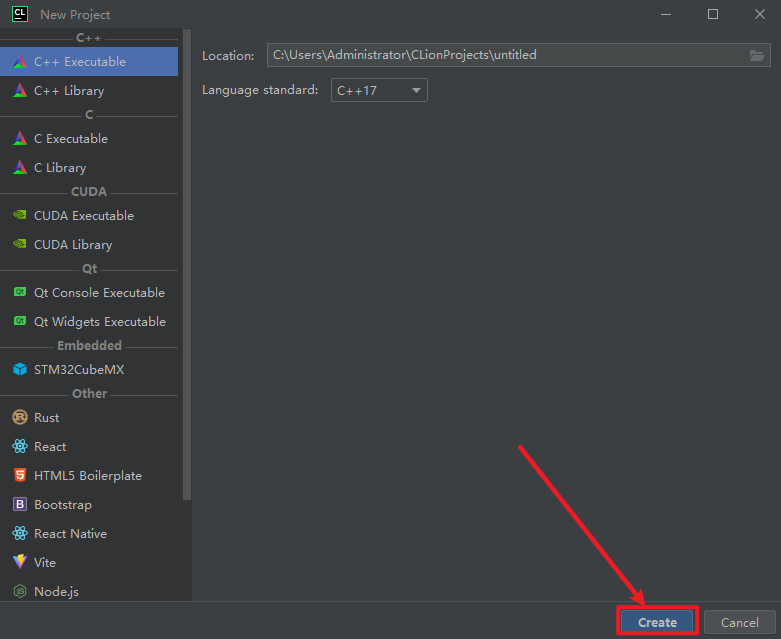
Task: Select CUDA Library project type
Action: (x=72, y=245)
